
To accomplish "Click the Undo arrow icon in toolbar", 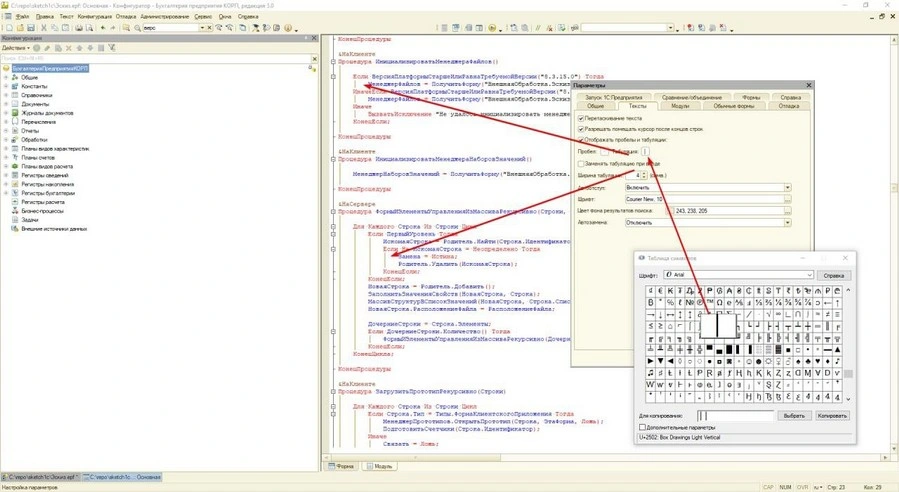I will click(102, 28).
